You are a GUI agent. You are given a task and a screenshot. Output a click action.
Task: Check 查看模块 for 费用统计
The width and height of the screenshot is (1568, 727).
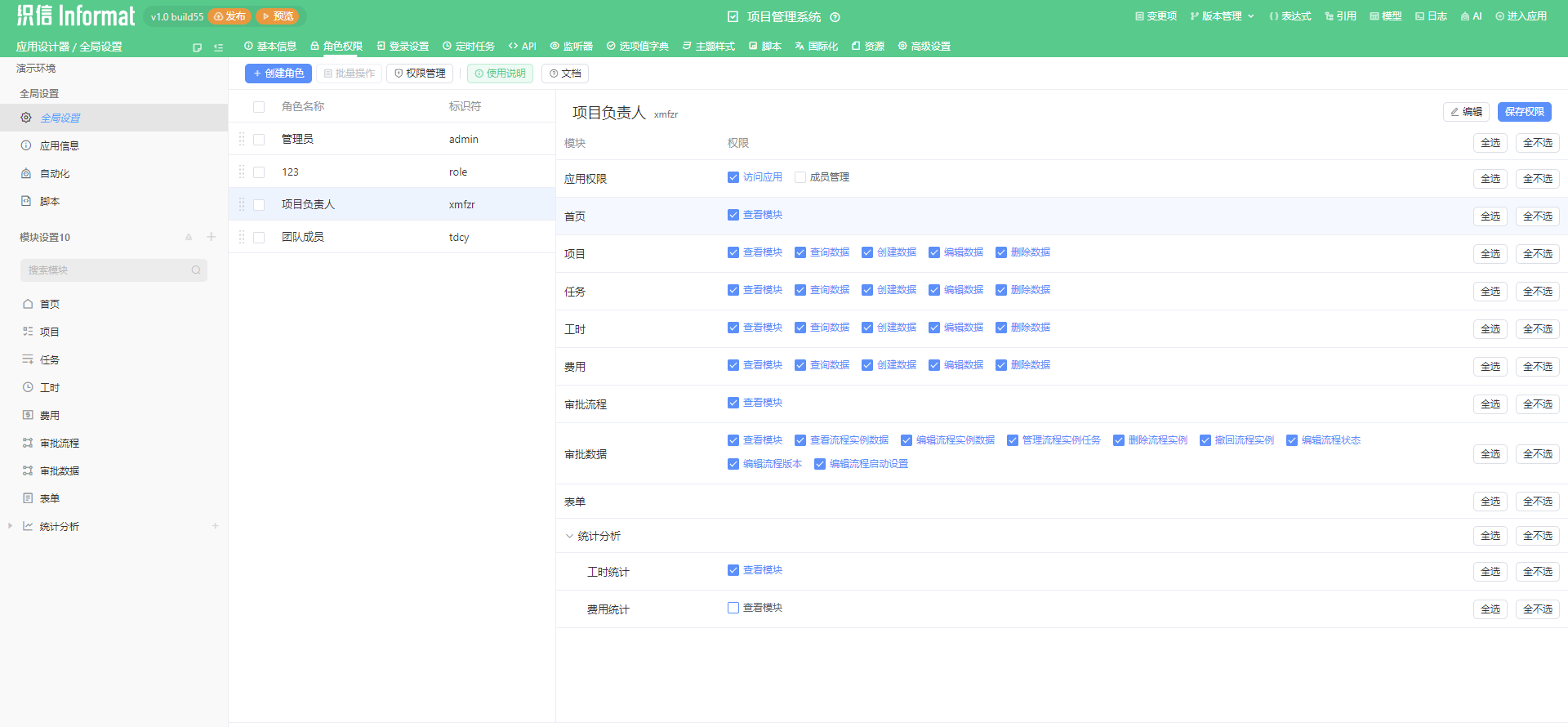(x=733, y=608)
